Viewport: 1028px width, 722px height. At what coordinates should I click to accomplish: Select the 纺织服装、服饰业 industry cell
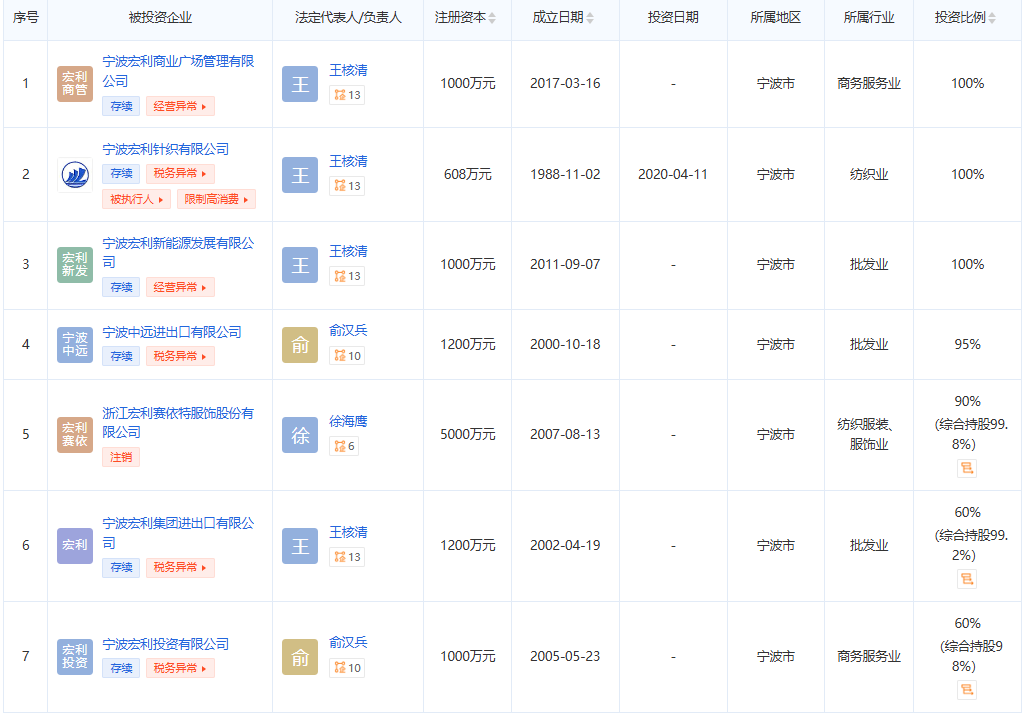(869, 434)
